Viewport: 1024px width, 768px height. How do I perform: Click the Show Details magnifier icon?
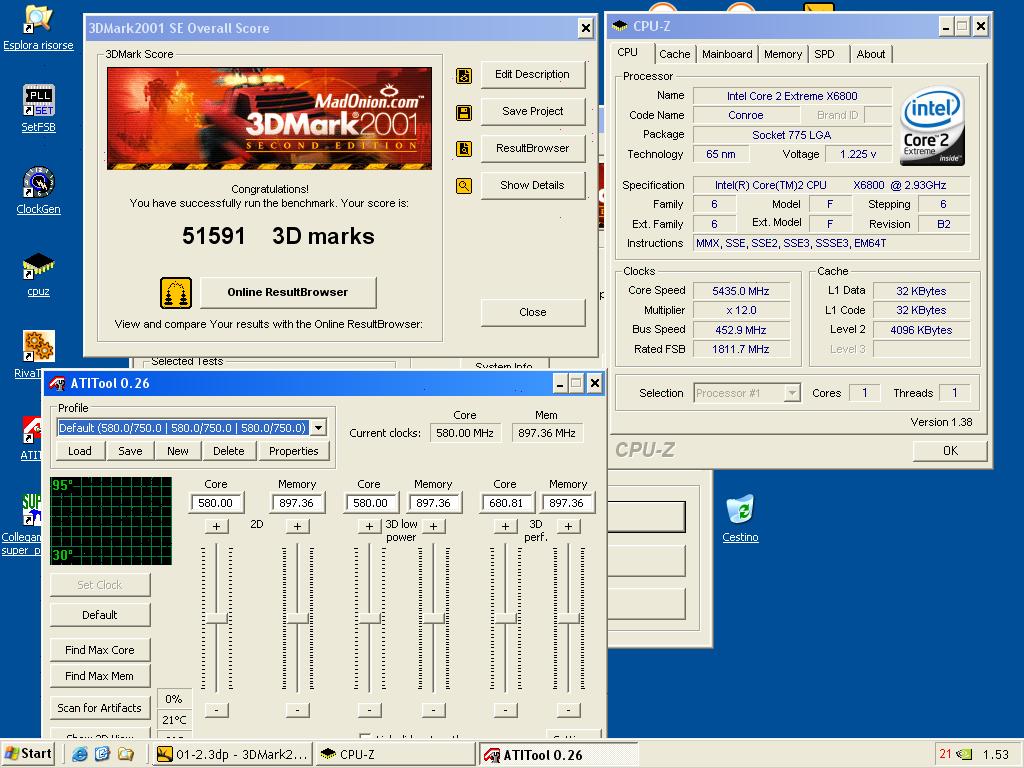click(x=464, y=186)
